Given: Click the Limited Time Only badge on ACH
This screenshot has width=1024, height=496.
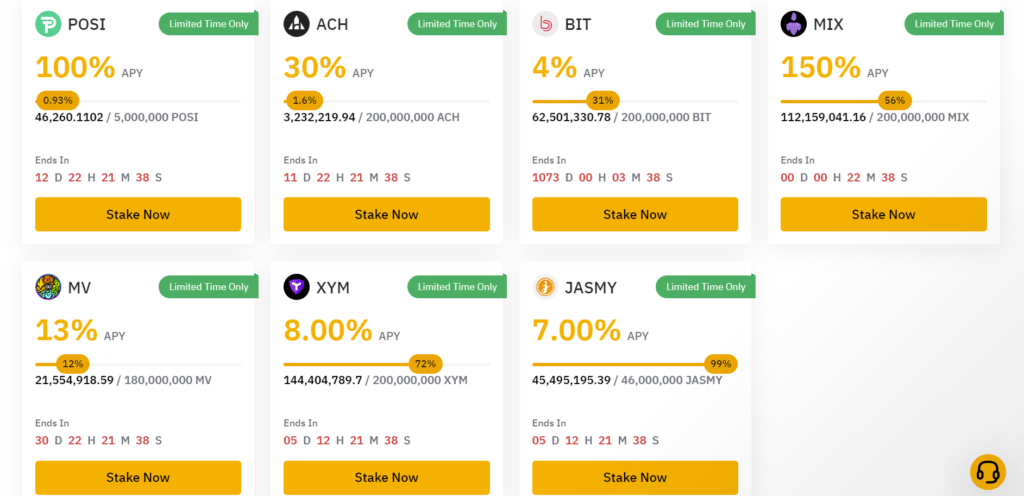Looking at the screenshot, I should [457, 24].
